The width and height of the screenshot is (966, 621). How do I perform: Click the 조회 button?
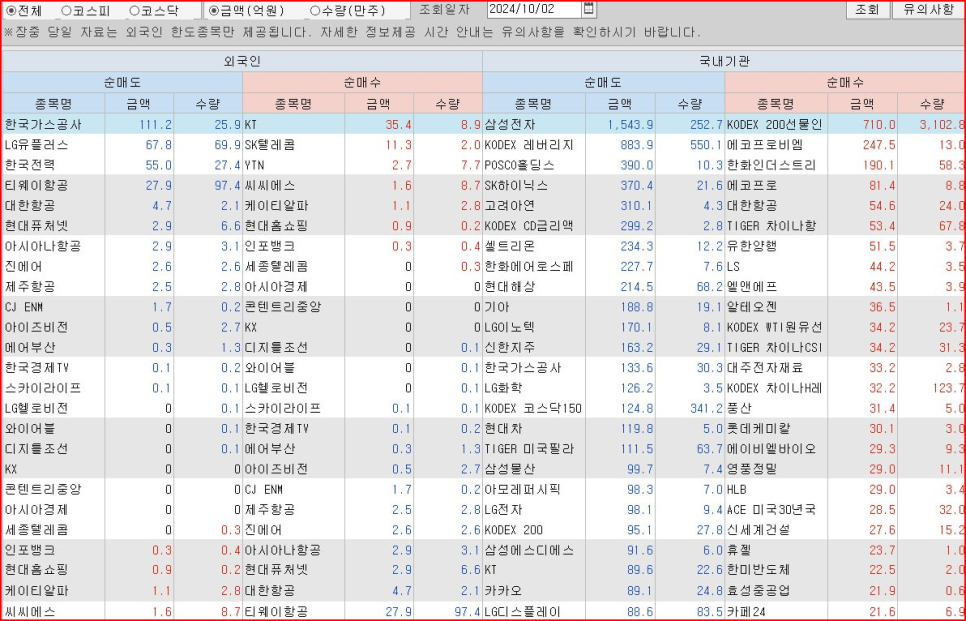click(867, 9)
